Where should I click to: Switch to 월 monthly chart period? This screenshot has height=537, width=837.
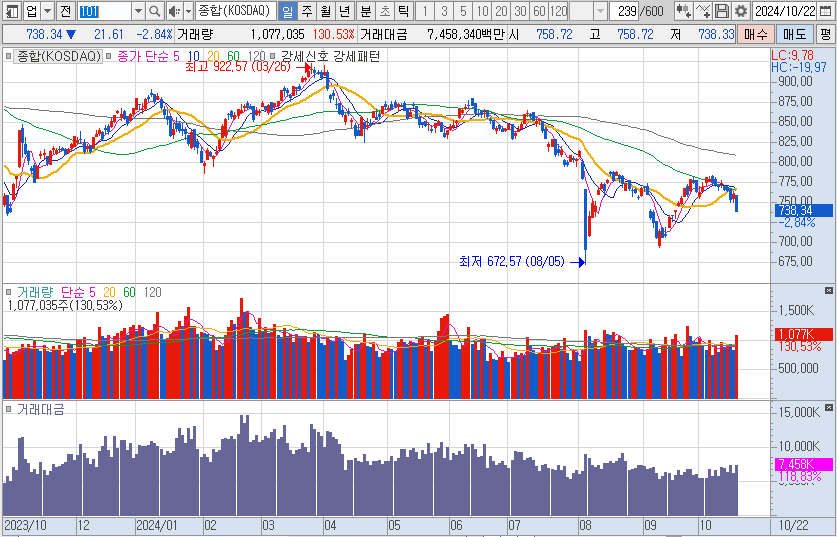pos(326,11)
